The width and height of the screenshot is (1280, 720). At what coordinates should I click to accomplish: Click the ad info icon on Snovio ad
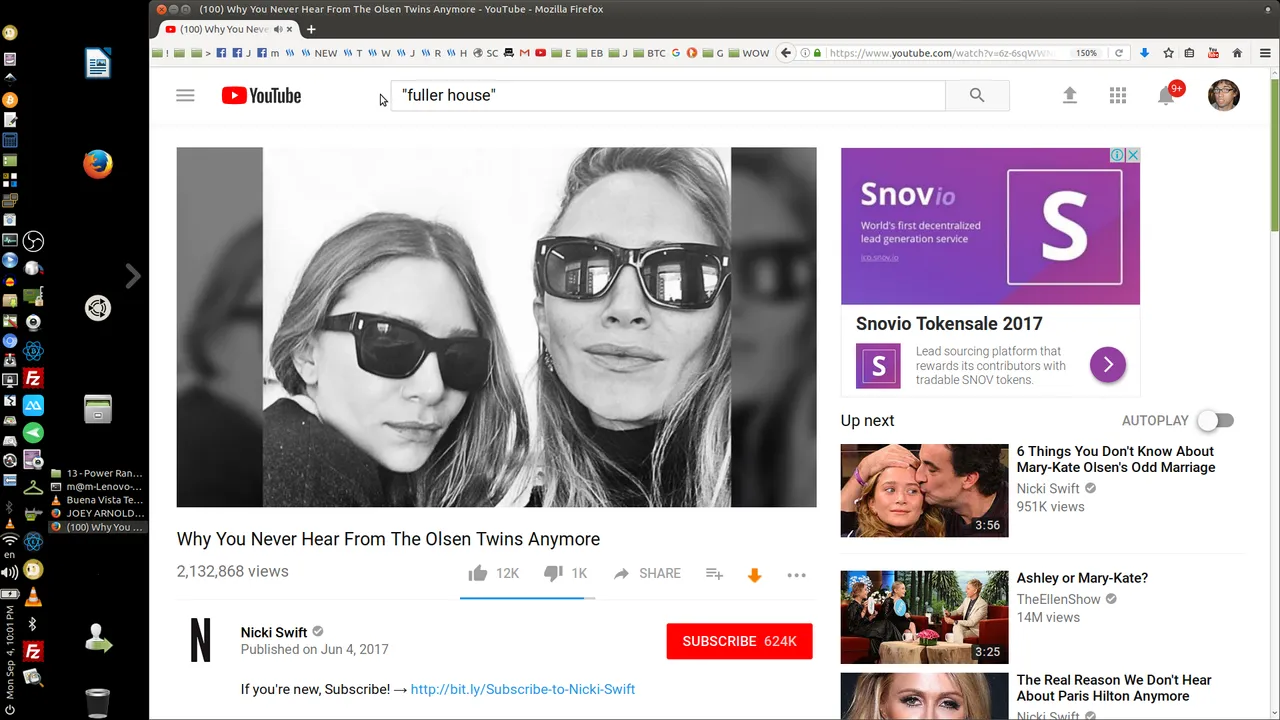click(x=1118, y=155)
